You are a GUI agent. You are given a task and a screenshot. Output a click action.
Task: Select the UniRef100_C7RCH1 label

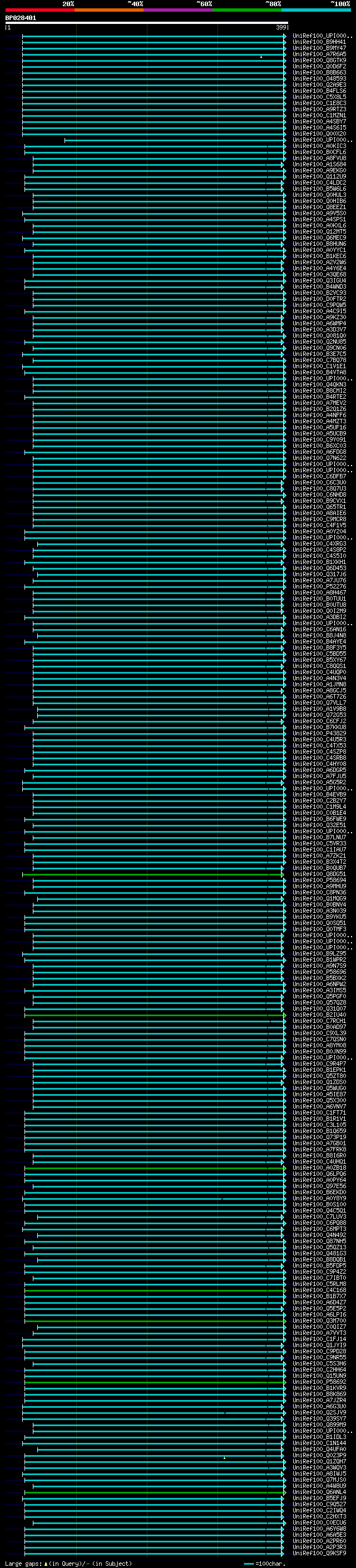click(319, 1021)
